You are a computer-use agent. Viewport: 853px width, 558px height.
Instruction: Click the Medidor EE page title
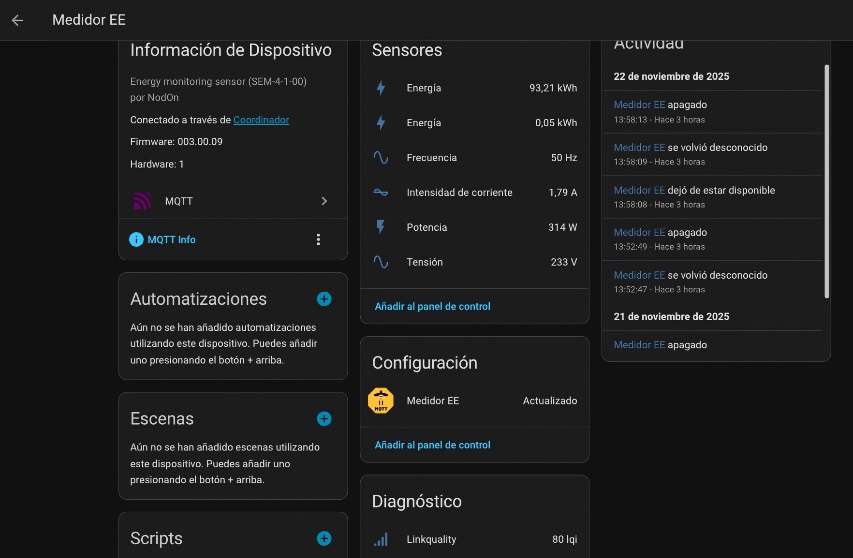tap(89, 20)
